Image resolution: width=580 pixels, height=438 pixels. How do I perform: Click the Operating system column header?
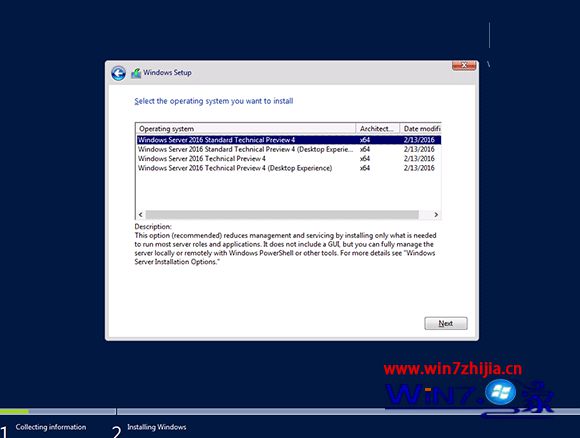click(x=246, y=129)
